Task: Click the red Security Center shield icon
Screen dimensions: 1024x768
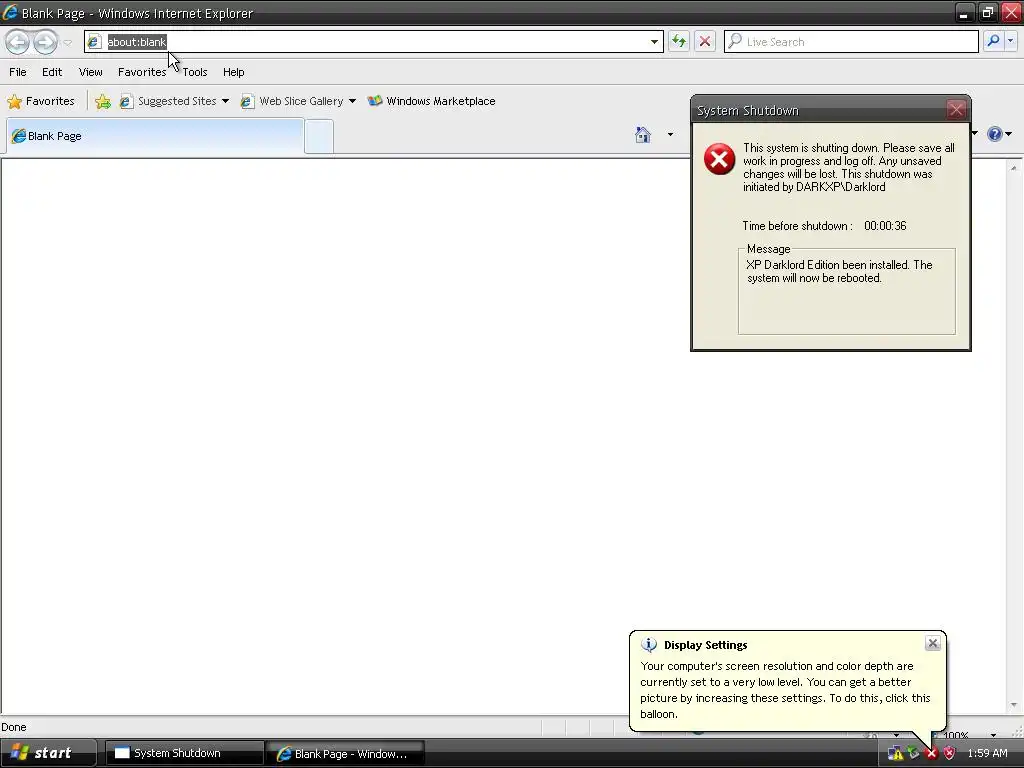Action: [950, 753]
